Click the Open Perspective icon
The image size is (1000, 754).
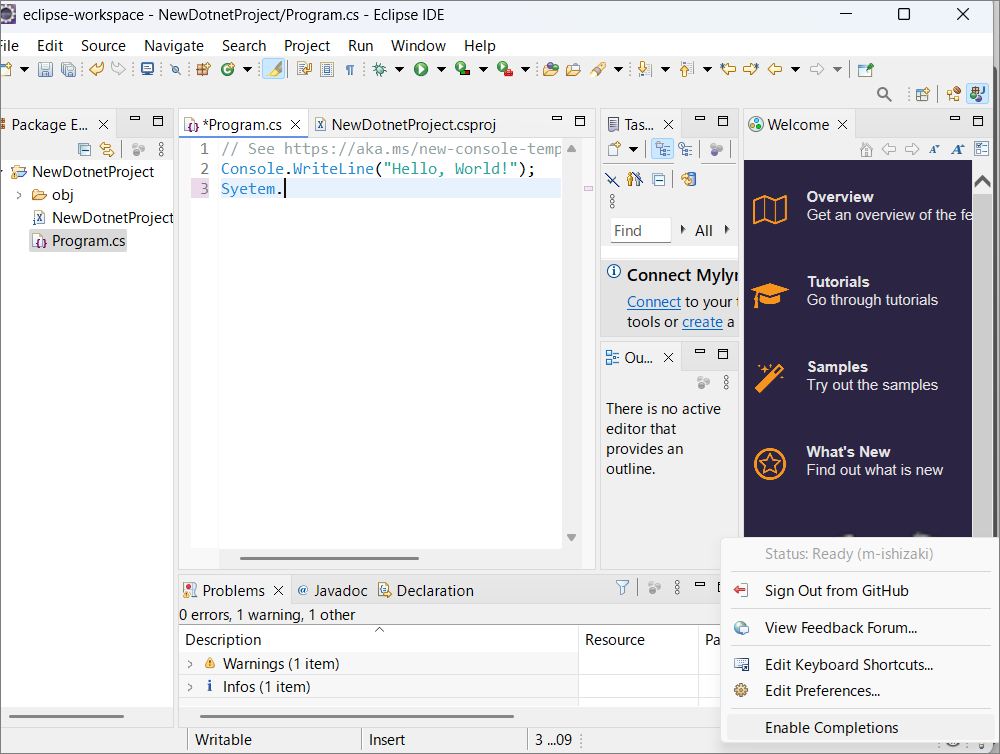923,94
